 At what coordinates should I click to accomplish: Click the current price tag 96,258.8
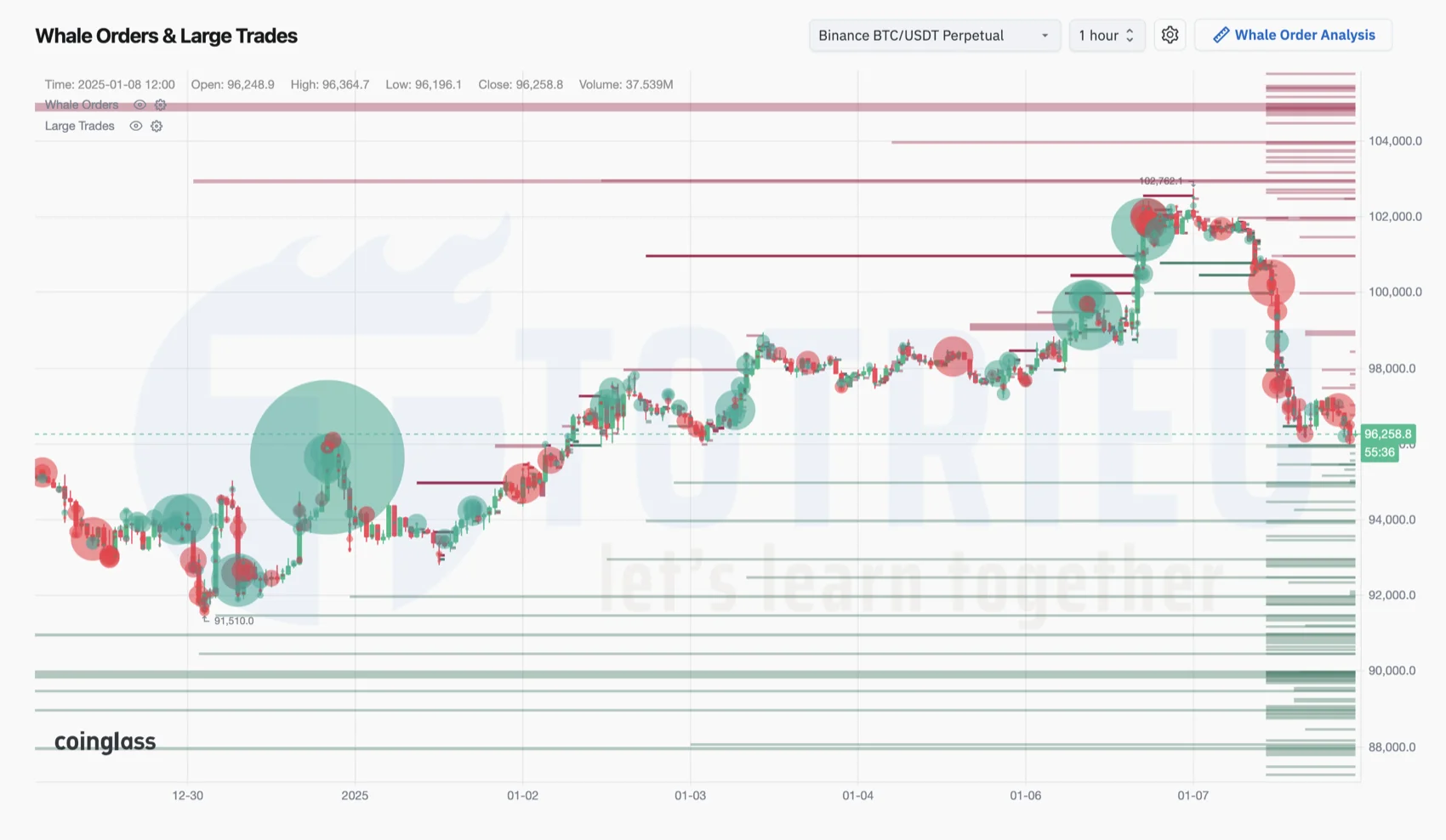point(1387,434)
